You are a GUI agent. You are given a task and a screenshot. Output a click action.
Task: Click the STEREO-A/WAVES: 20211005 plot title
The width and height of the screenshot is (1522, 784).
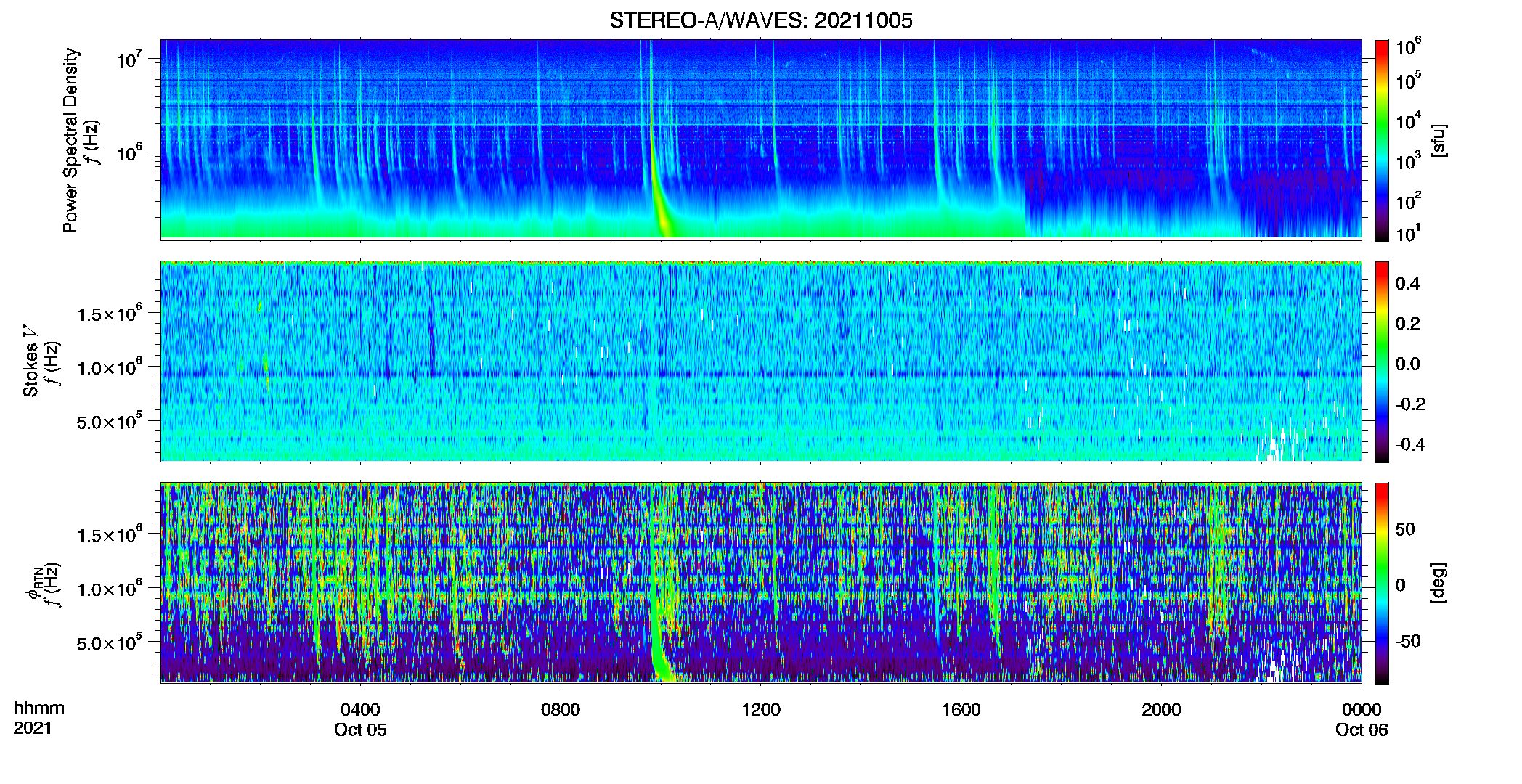(x=760, y=21)
